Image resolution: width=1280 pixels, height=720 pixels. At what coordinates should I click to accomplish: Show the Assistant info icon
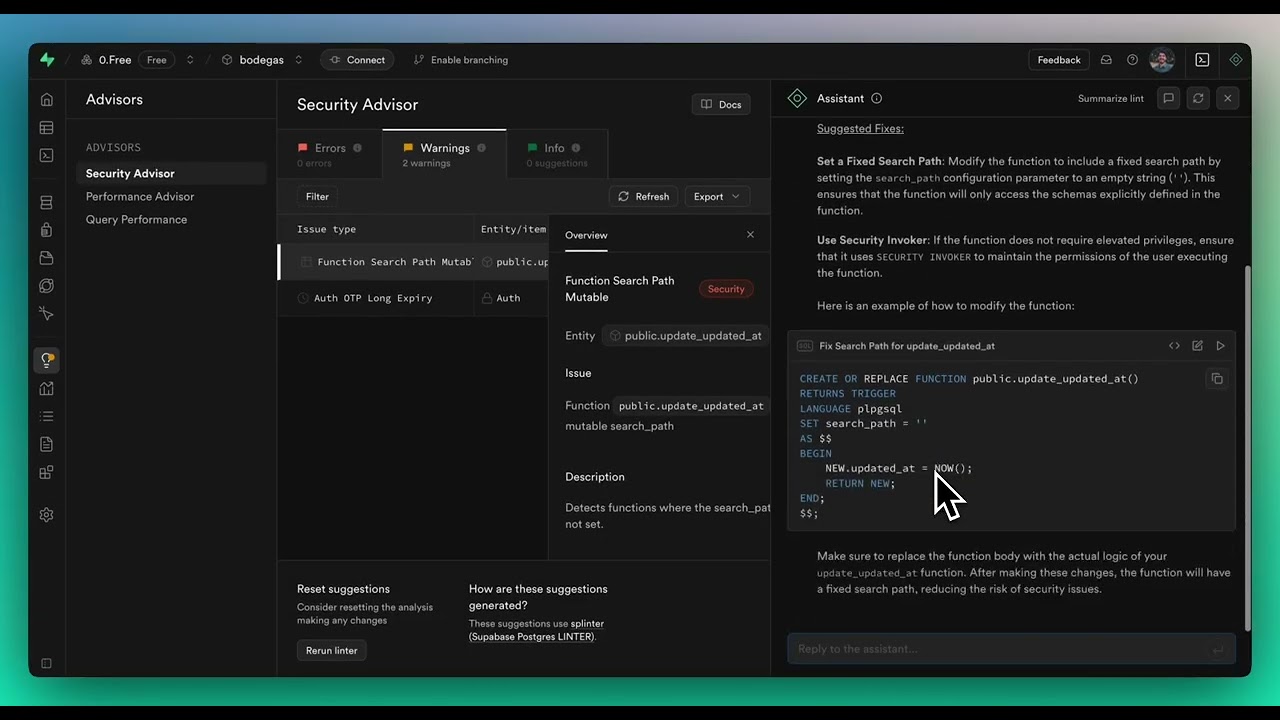click(x=876, y=98)
